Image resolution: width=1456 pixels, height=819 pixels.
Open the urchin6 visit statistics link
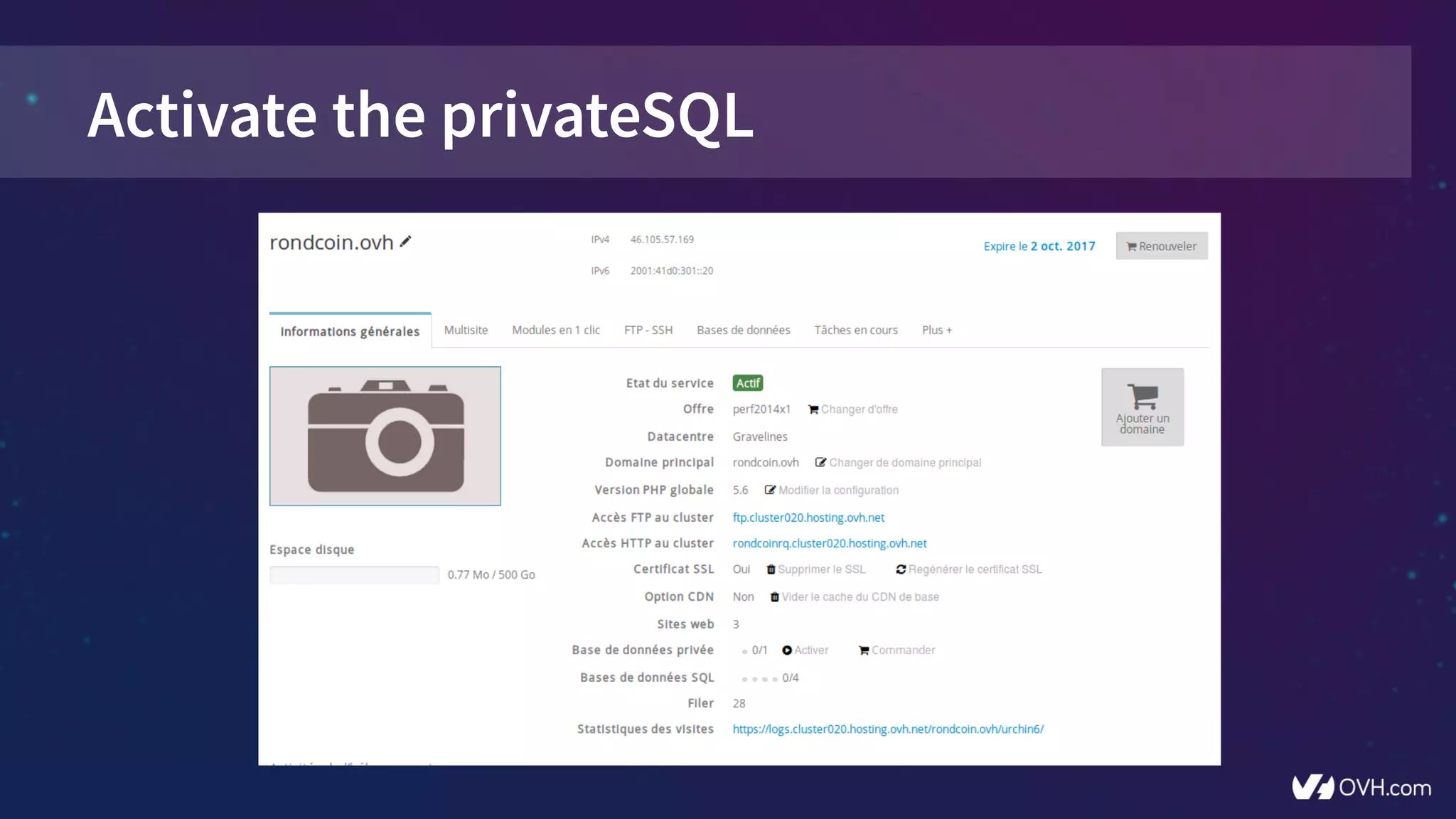(888, 729)
